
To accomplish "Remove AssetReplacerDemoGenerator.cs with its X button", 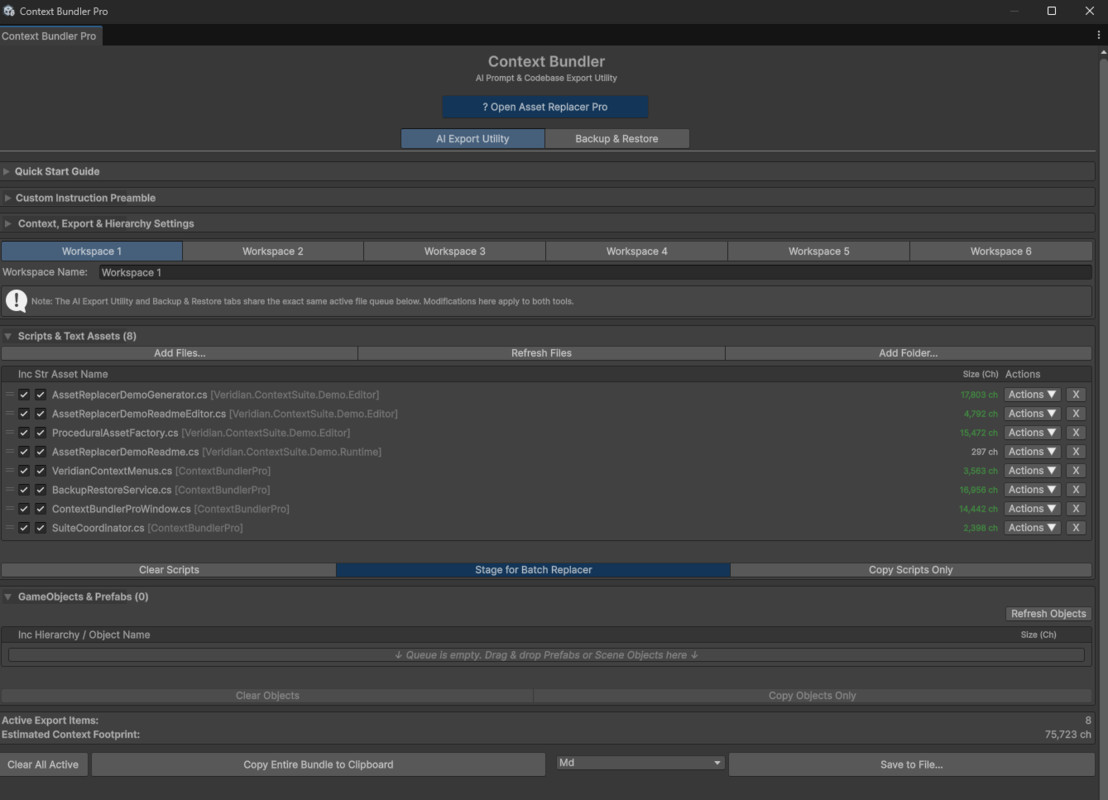I will pyautogui.click(x=1075, y=394).
